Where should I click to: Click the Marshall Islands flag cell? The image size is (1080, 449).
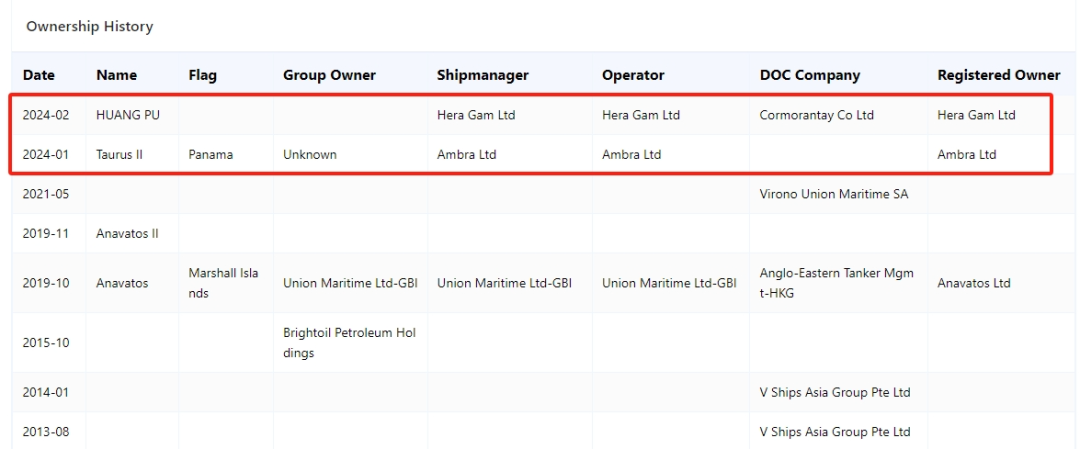(223, 283)
